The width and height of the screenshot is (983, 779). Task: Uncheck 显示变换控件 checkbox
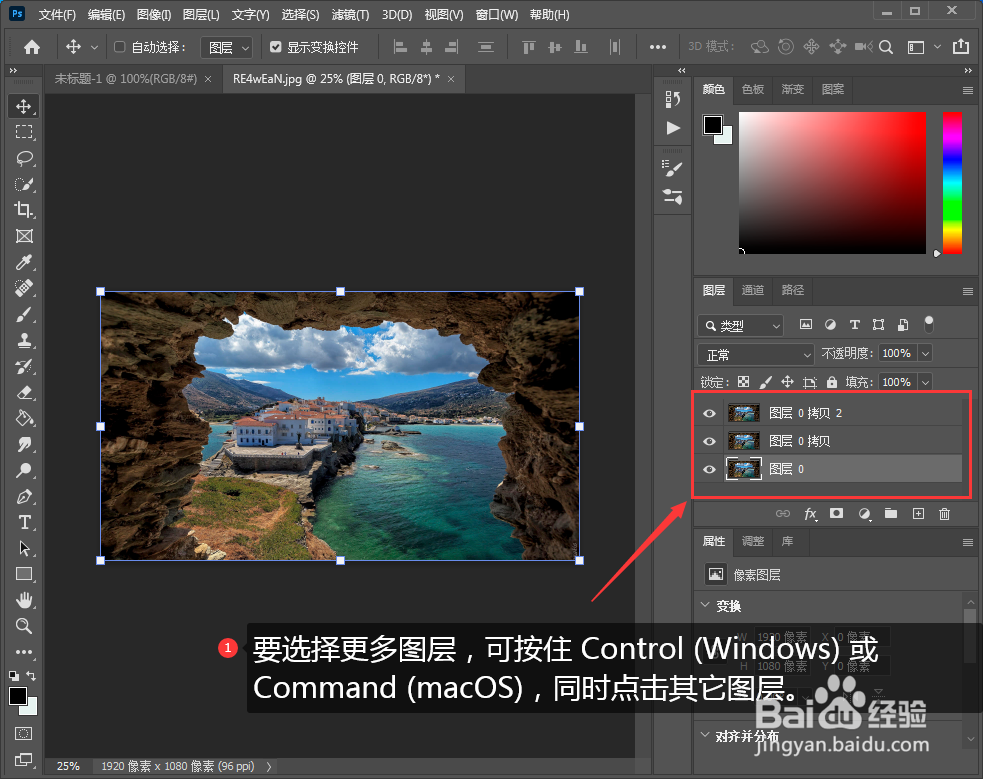[x=275, y=47]
